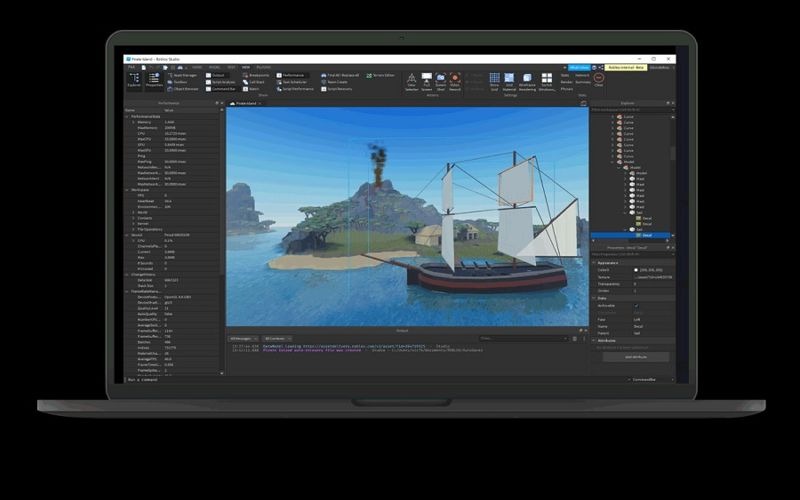Open the FILE menu
Viewport: 800px width, 500px height.
(x=132, y=67)
